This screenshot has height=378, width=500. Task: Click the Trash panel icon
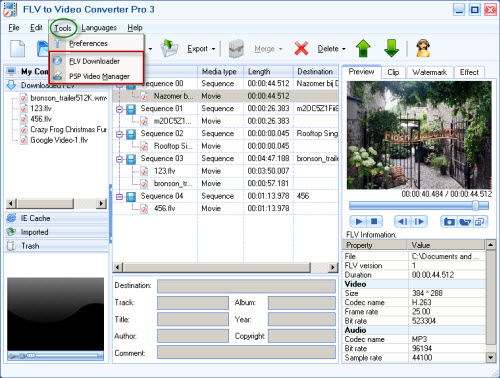click(x=11, y=246)
